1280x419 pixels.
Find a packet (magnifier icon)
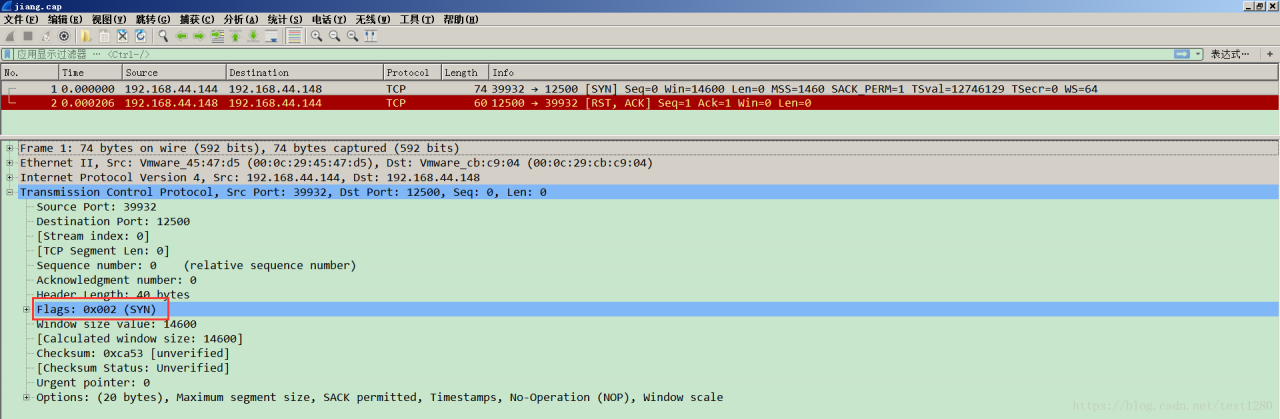pyautogui.click(x=163, y=36)
